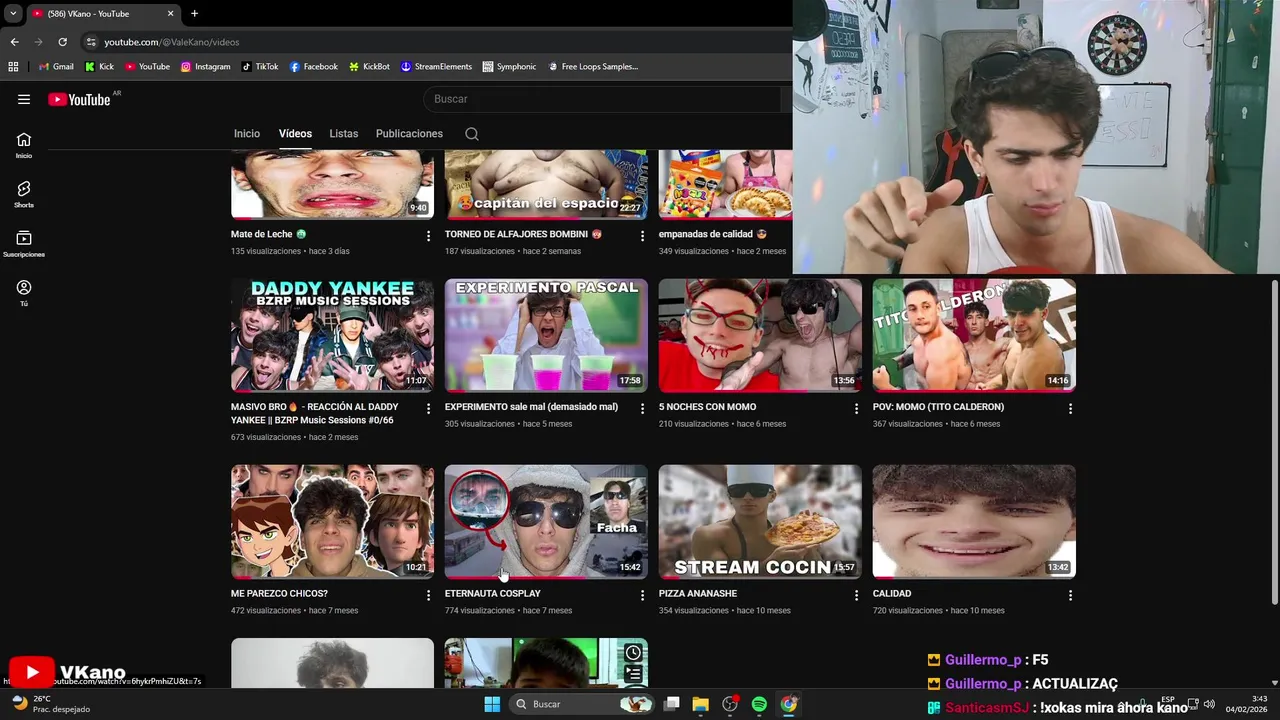Close the VKano YouTube browser tab
The height and width of the screenshot is (720, 1280).
(x=170, y=14)
